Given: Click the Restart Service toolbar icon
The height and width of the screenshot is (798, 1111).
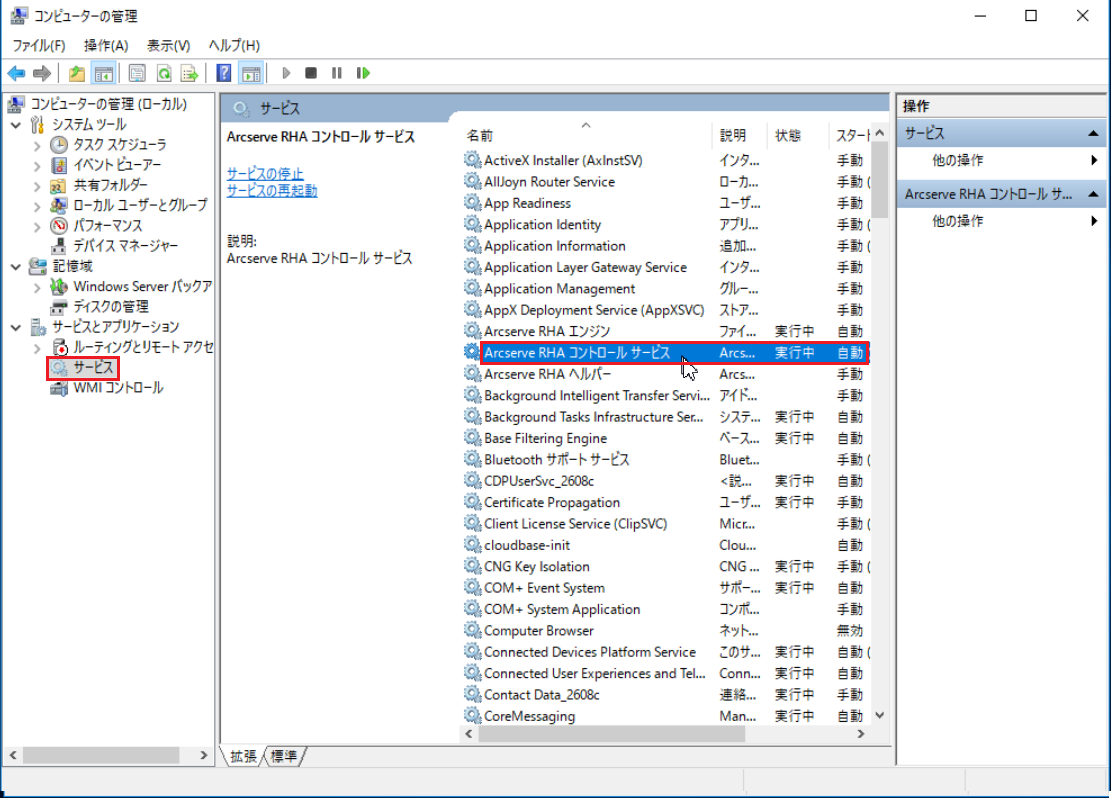Looking at the screenshot, I should tap(363, 73).
